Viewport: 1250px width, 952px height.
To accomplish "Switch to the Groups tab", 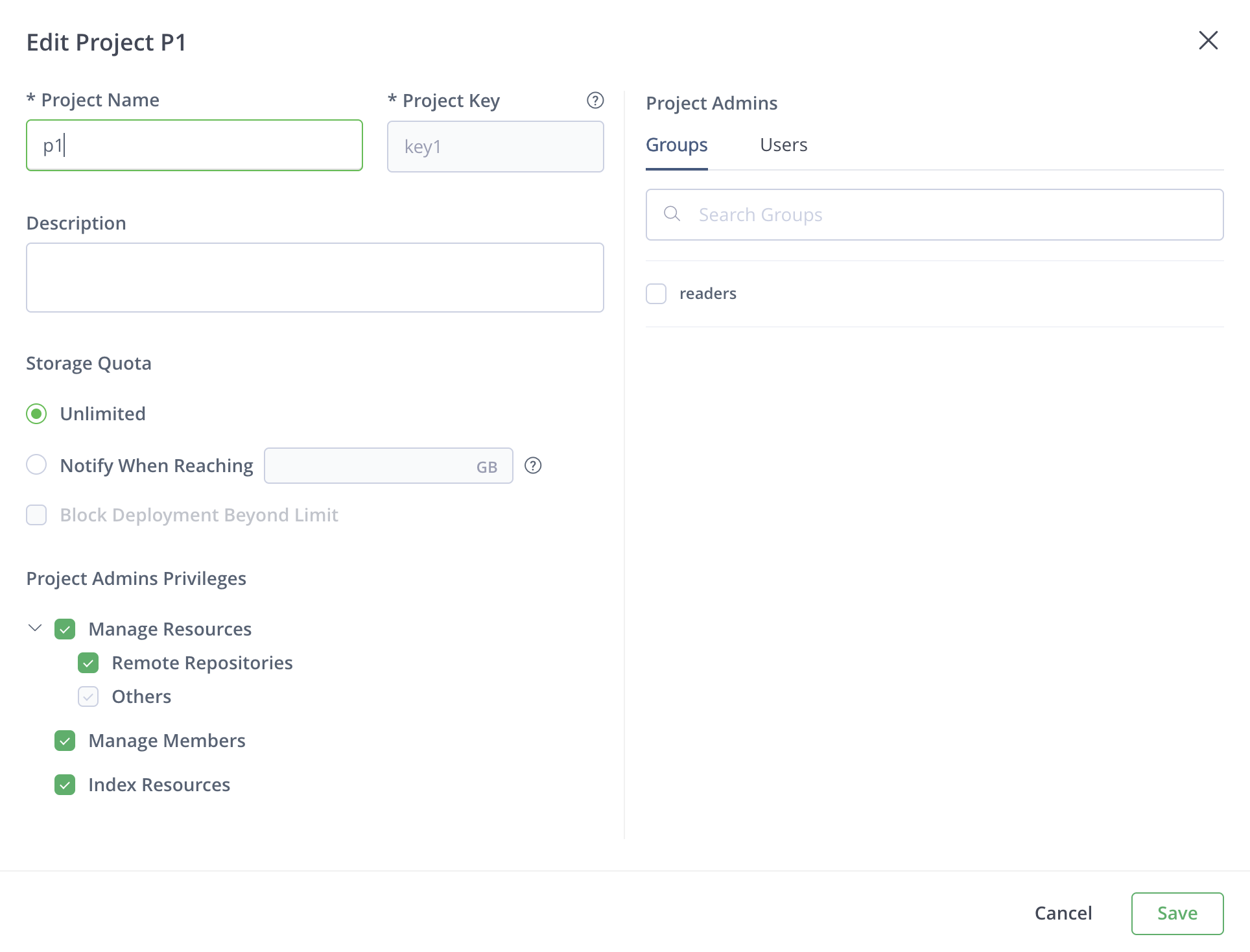I will coord(676,145).
